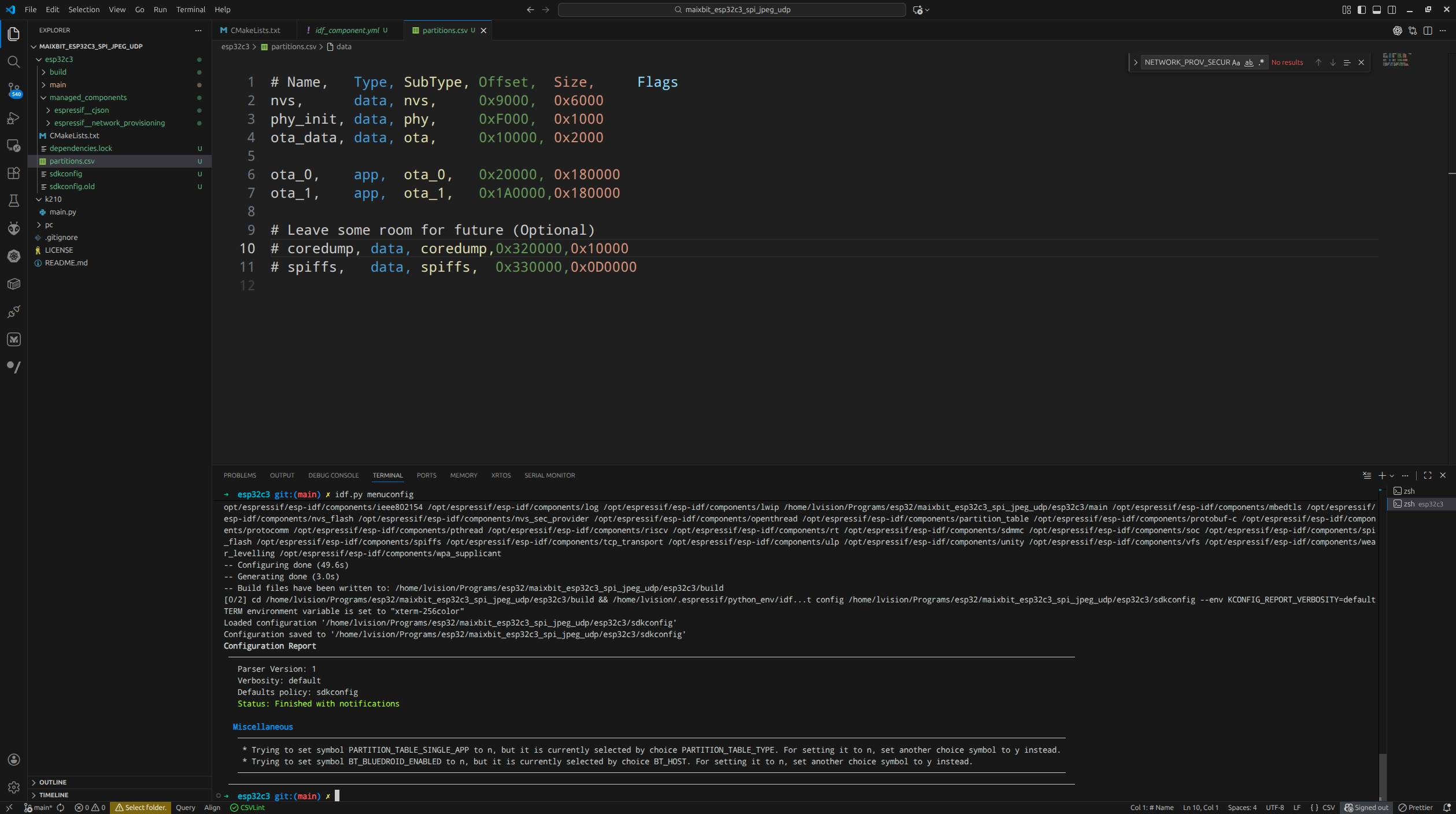This screenshot has width=1456, height=814.
Task: Open the Remote Explorer view
Action: [x=14, y=146]
